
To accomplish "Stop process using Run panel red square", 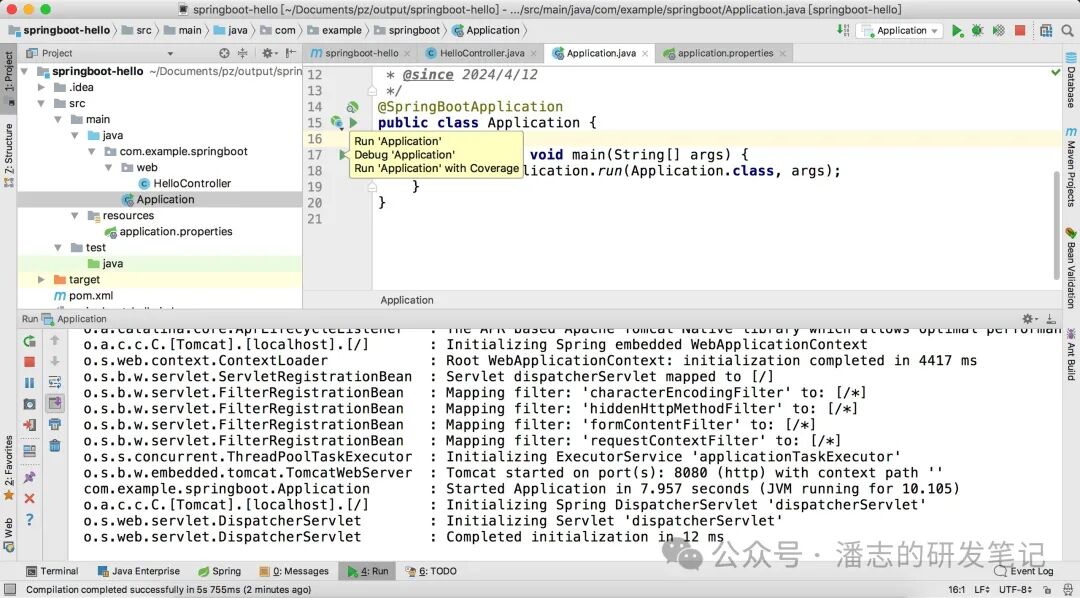I will pos(29,362).
